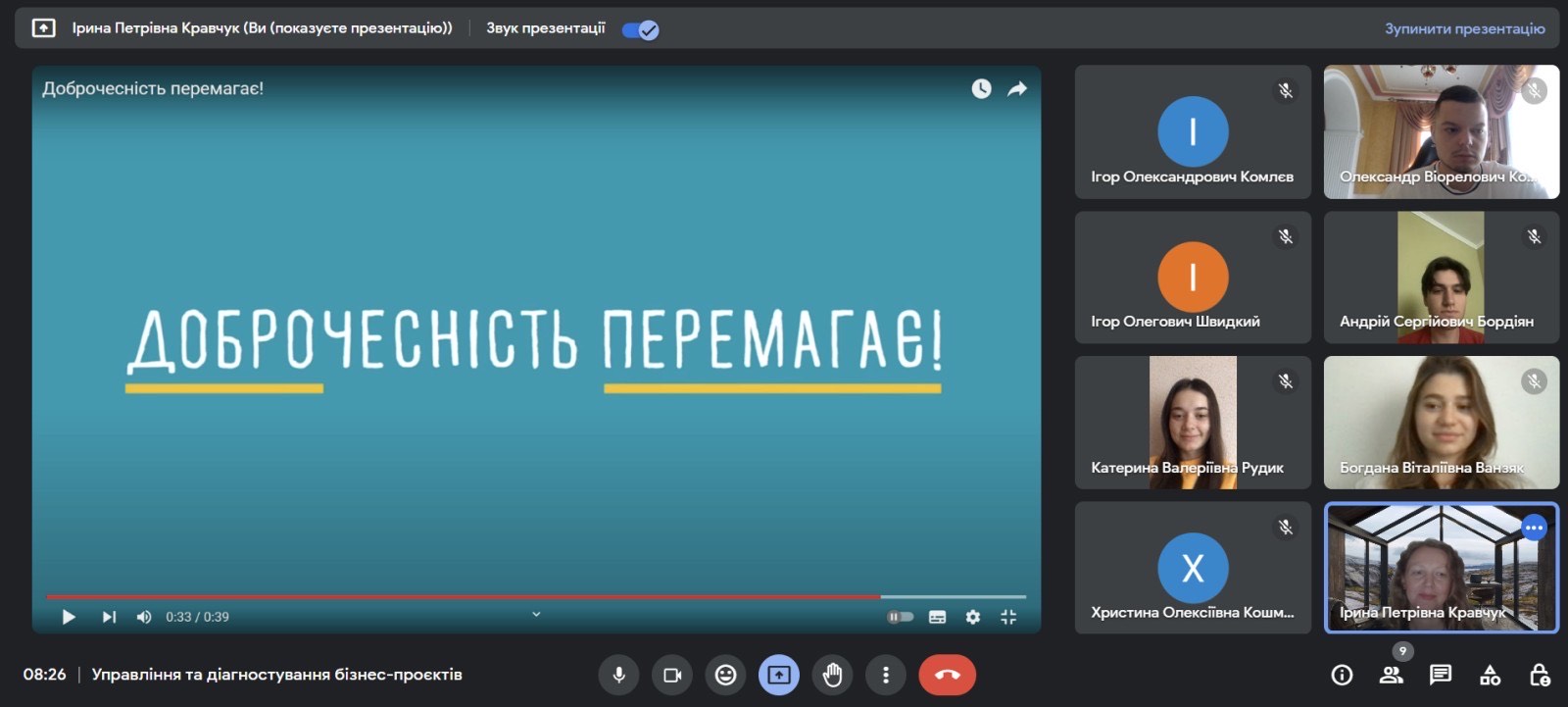
Task: Toggle presentation audio switch
Action: coord(641,29)
